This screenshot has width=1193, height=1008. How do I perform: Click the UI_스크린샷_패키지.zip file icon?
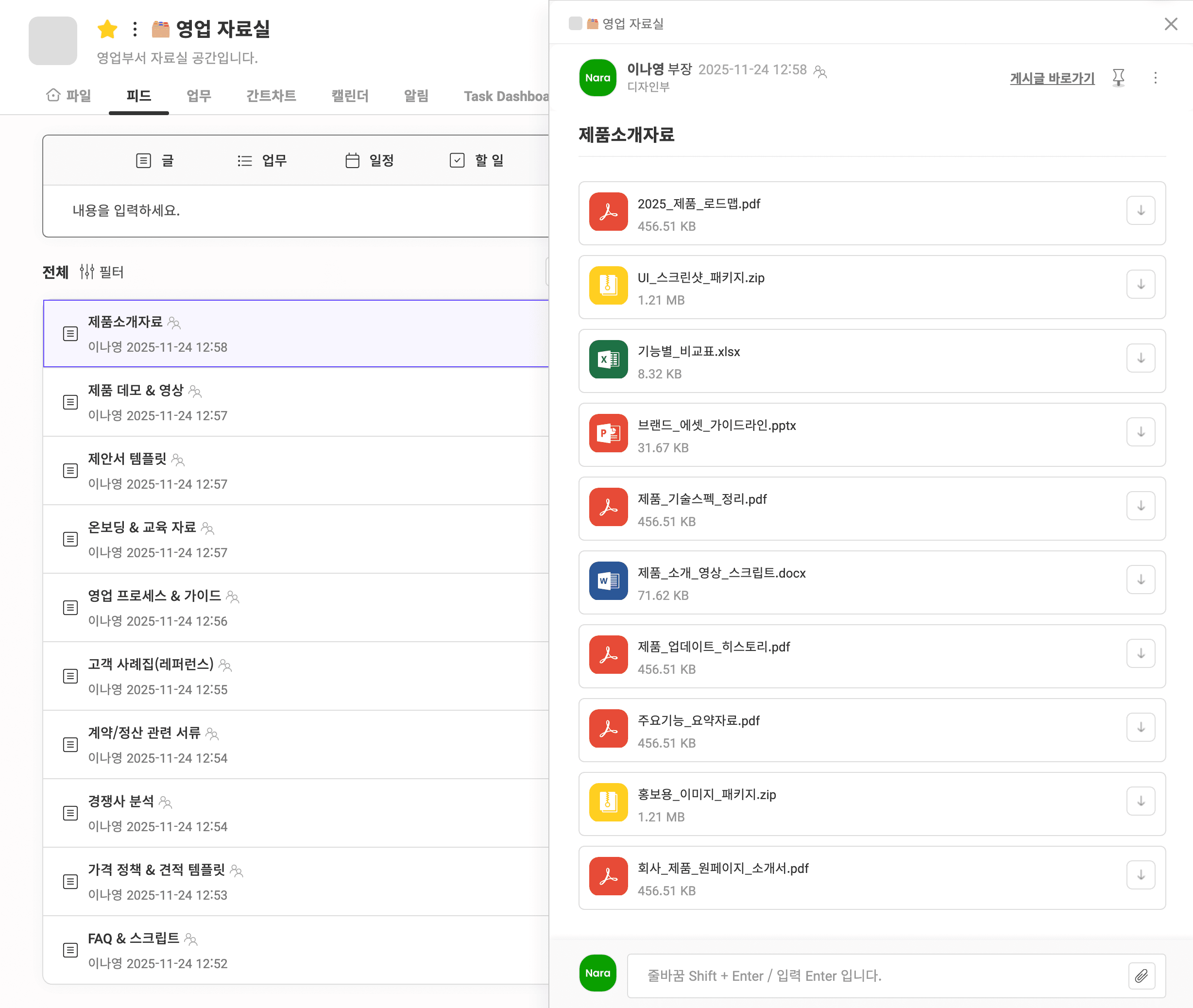(x=609, y=285)
